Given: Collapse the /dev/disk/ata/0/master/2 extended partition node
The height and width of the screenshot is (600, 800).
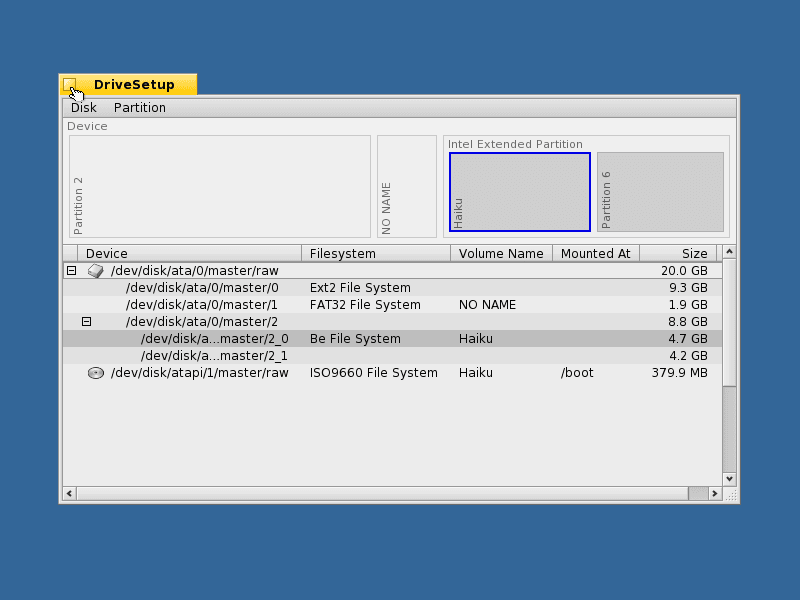Looking at the screenshot, I should (86, 322).
